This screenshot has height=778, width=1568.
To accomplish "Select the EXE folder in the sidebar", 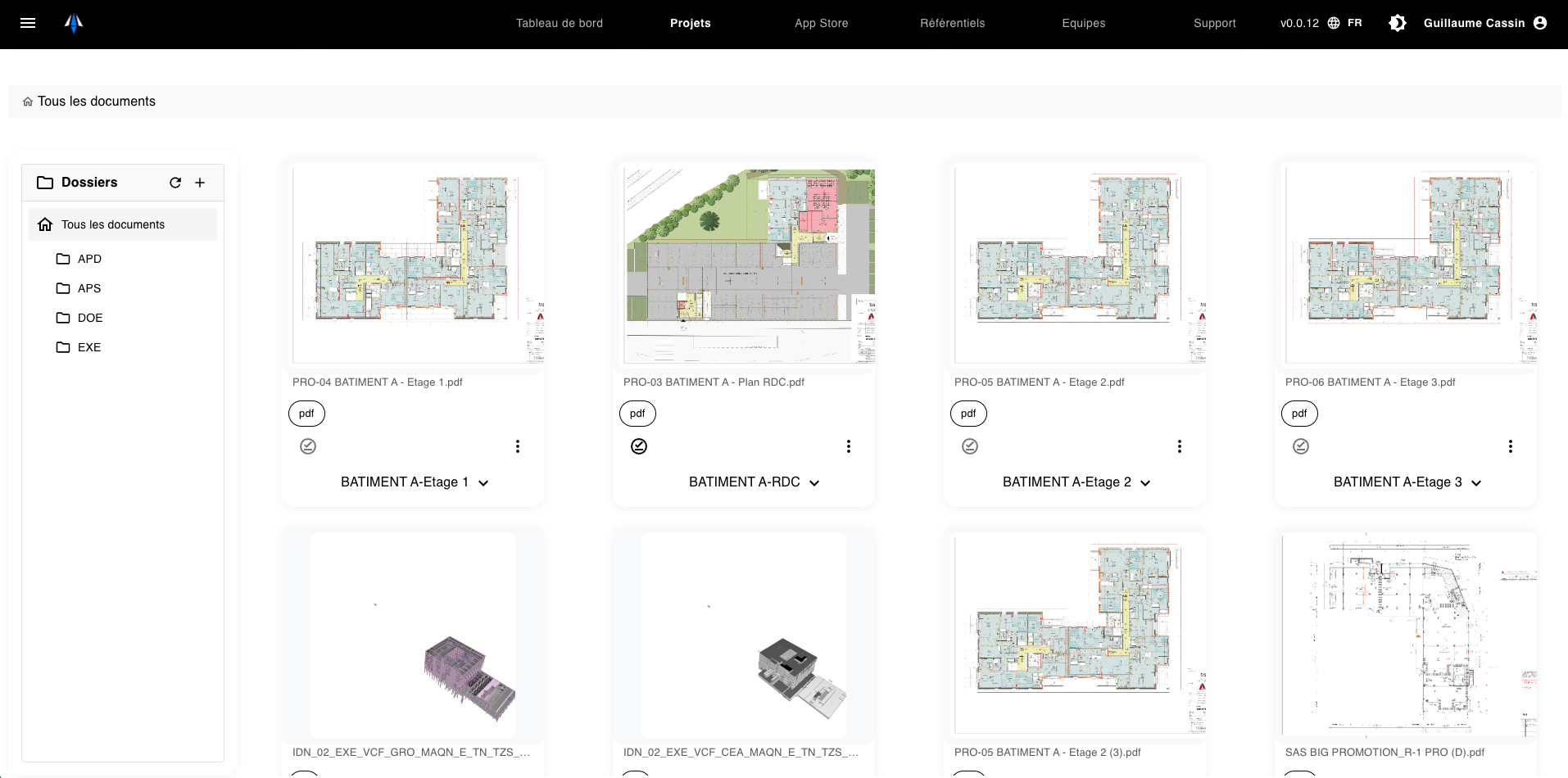I will [x=88, y=347].
